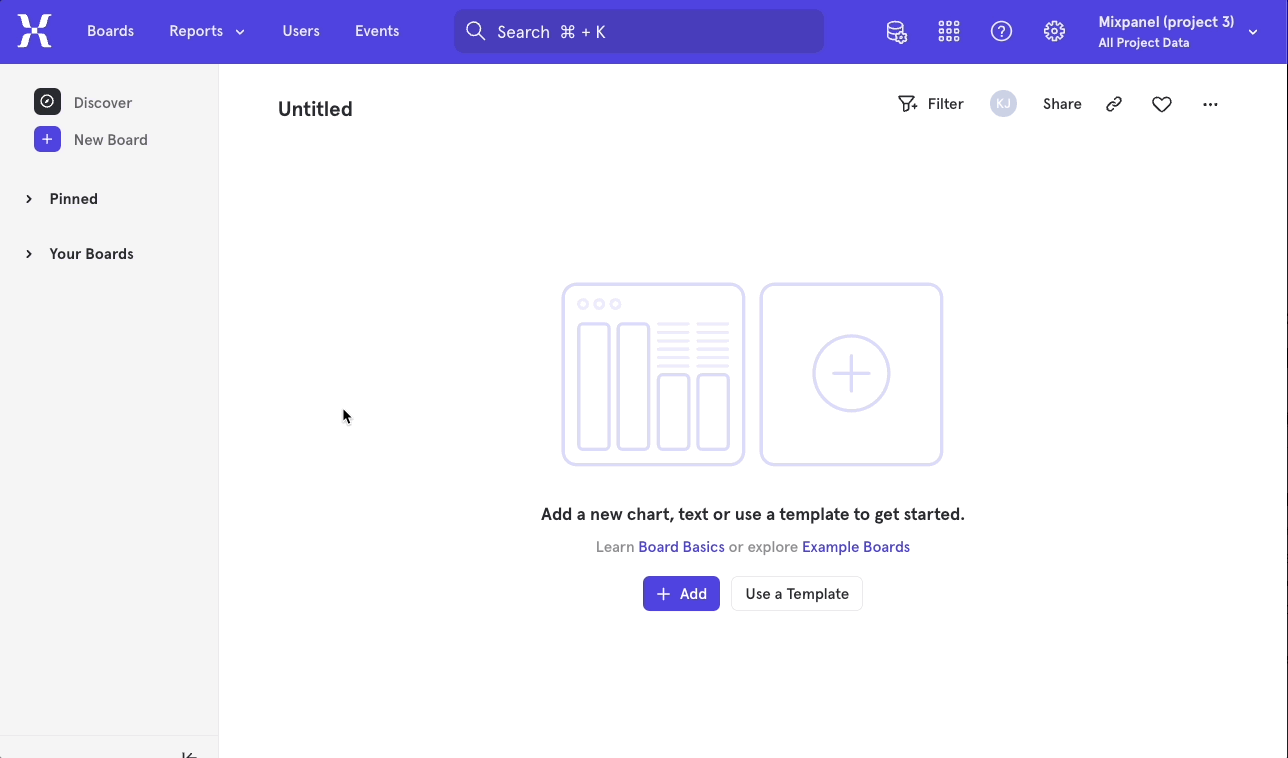Click the Search input field
Image resolution: width=1288 pixels, height=758 pixels.
[639, 32]
